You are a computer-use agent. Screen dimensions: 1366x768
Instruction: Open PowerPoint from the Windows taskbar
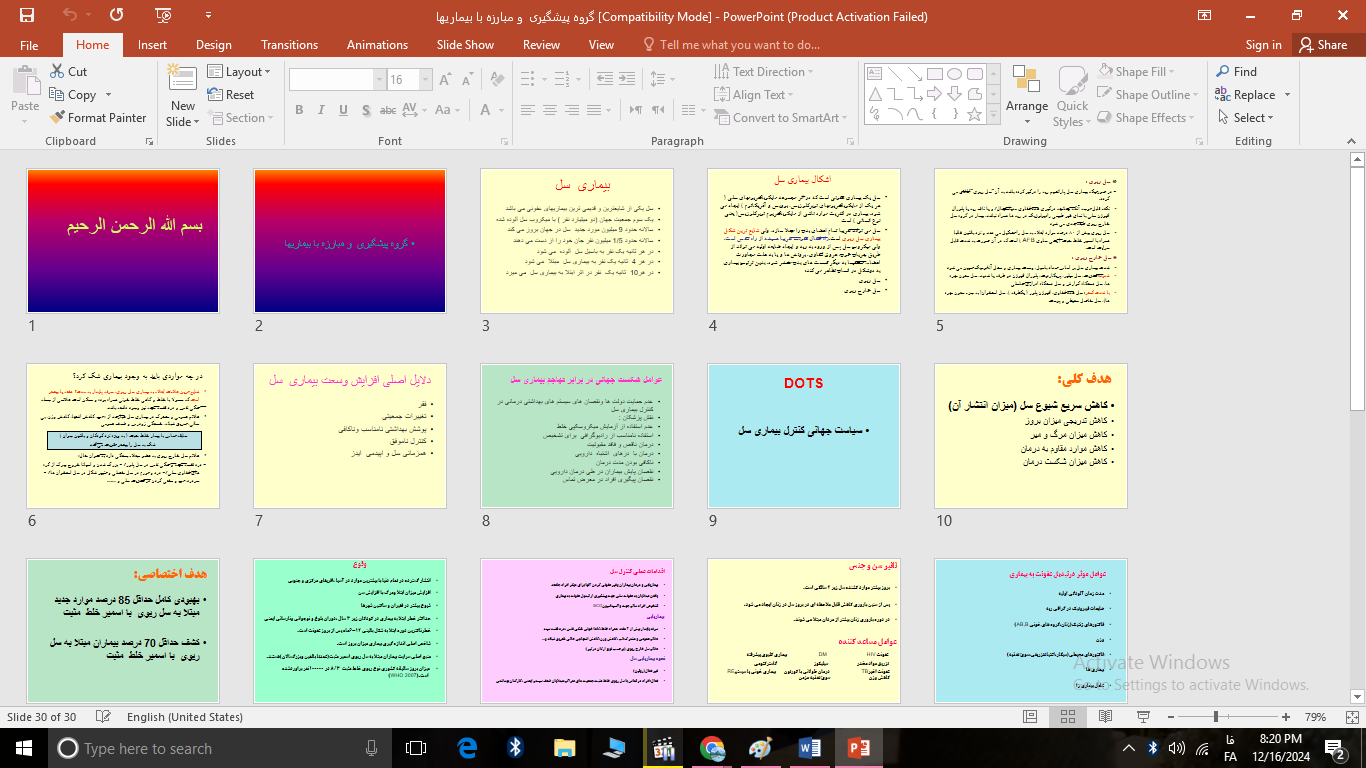click(858, 748)
